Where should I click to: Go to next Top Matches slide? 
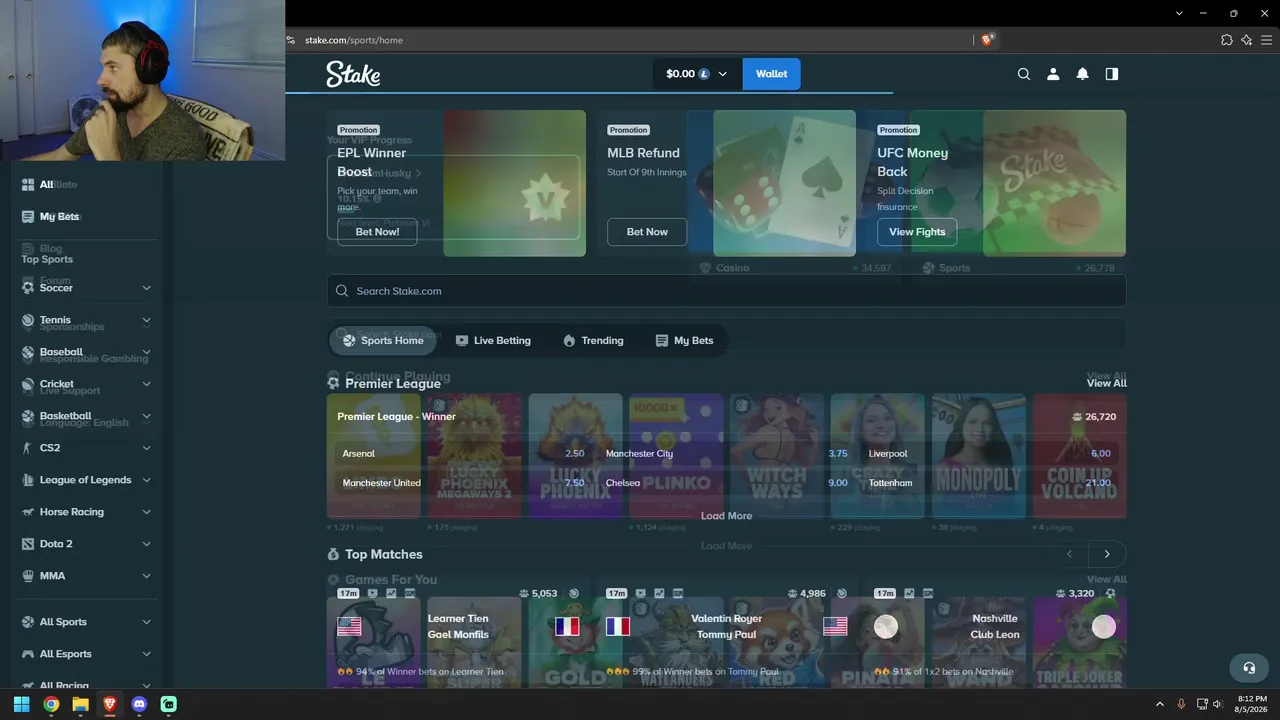tap(1107, 554)
